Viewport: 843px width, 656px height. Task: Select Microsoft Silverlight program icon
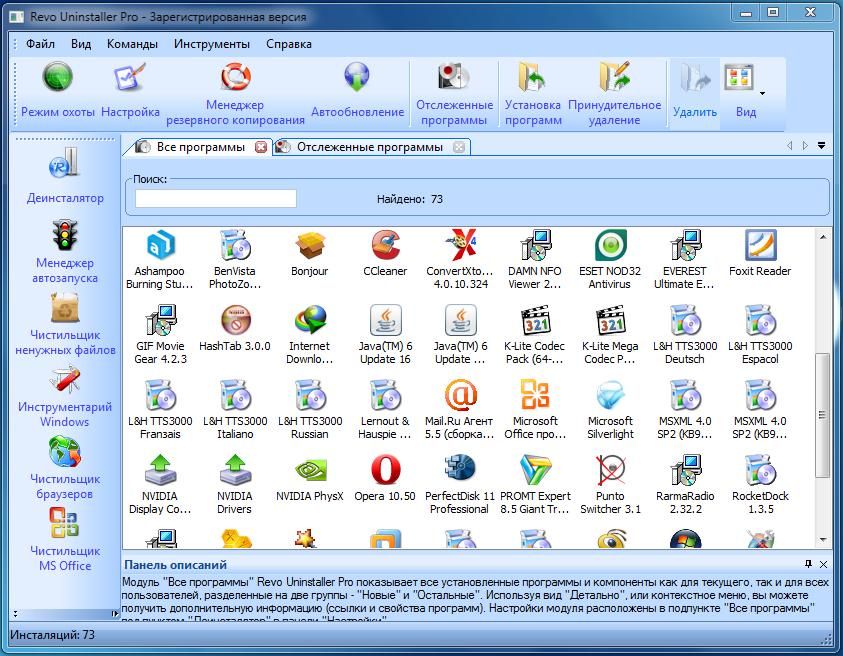click(610, 395)
